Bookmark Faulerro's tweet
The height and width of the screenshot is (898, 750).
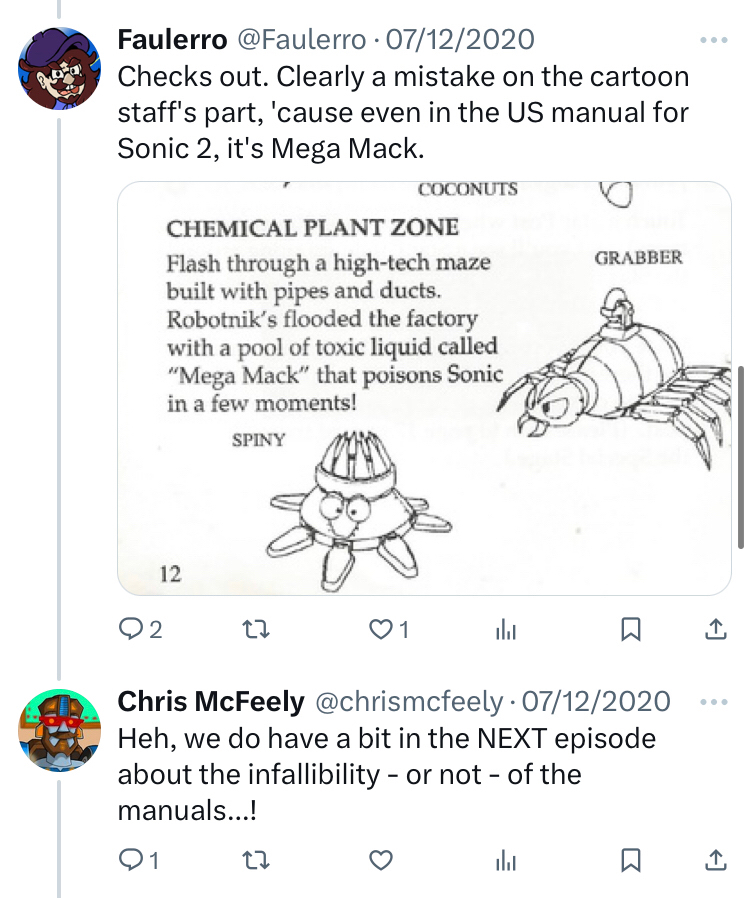click(631, 629)
